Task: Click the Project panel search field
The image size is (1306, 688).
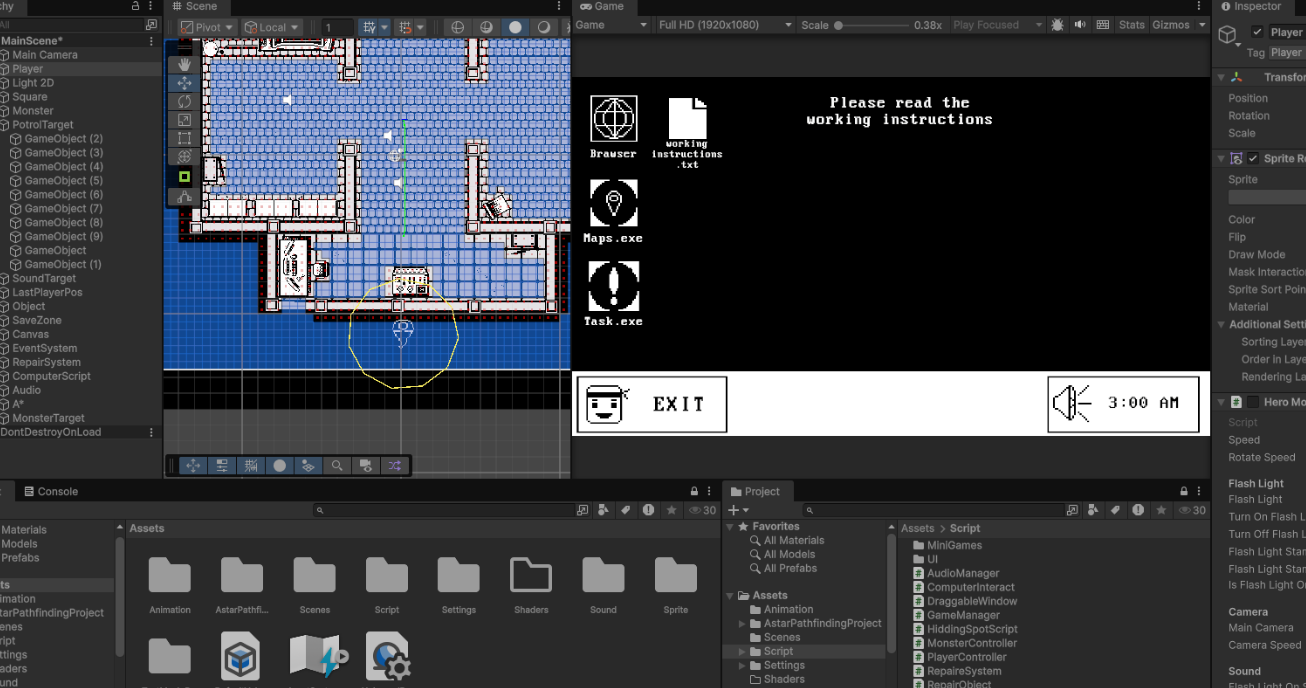Action: click(942, 510)
